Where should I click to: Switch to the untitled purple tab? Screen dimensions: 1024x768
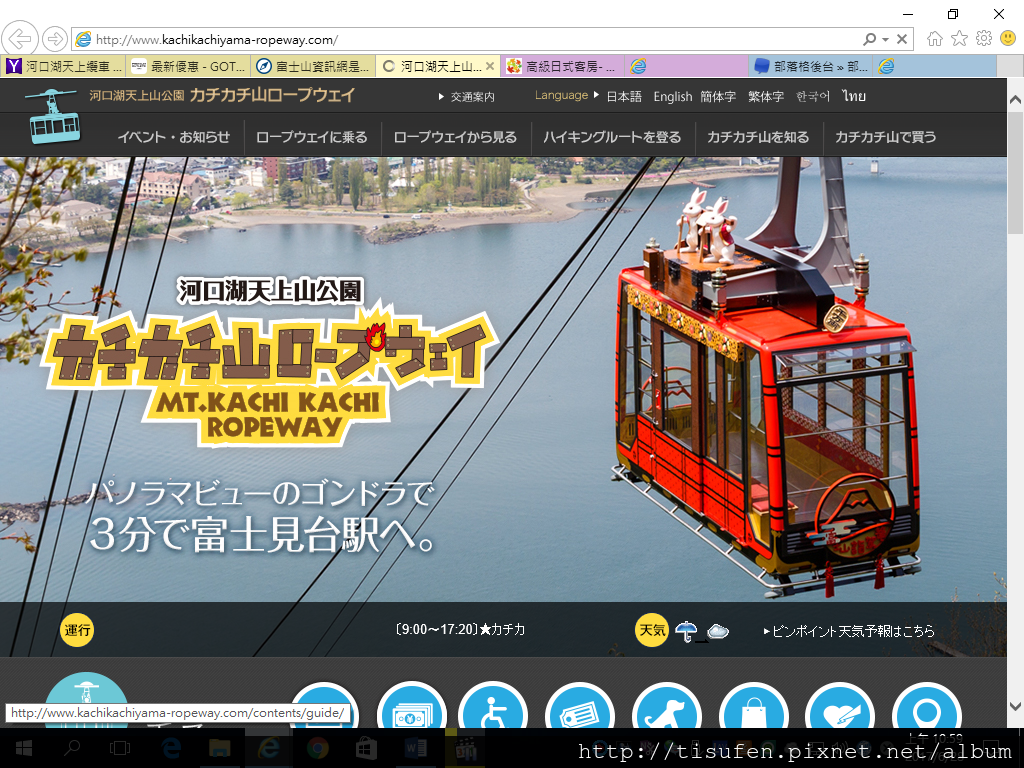pyautogui.click(x=686, y=66)
